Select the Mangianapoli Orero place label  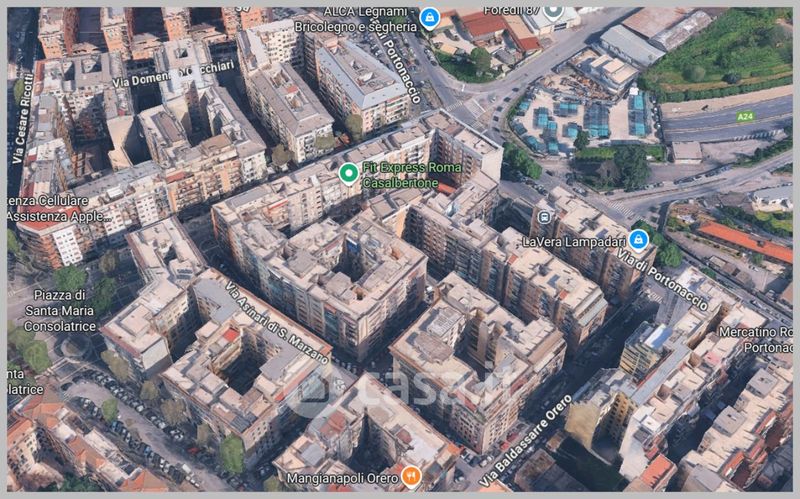coord(341,478)
